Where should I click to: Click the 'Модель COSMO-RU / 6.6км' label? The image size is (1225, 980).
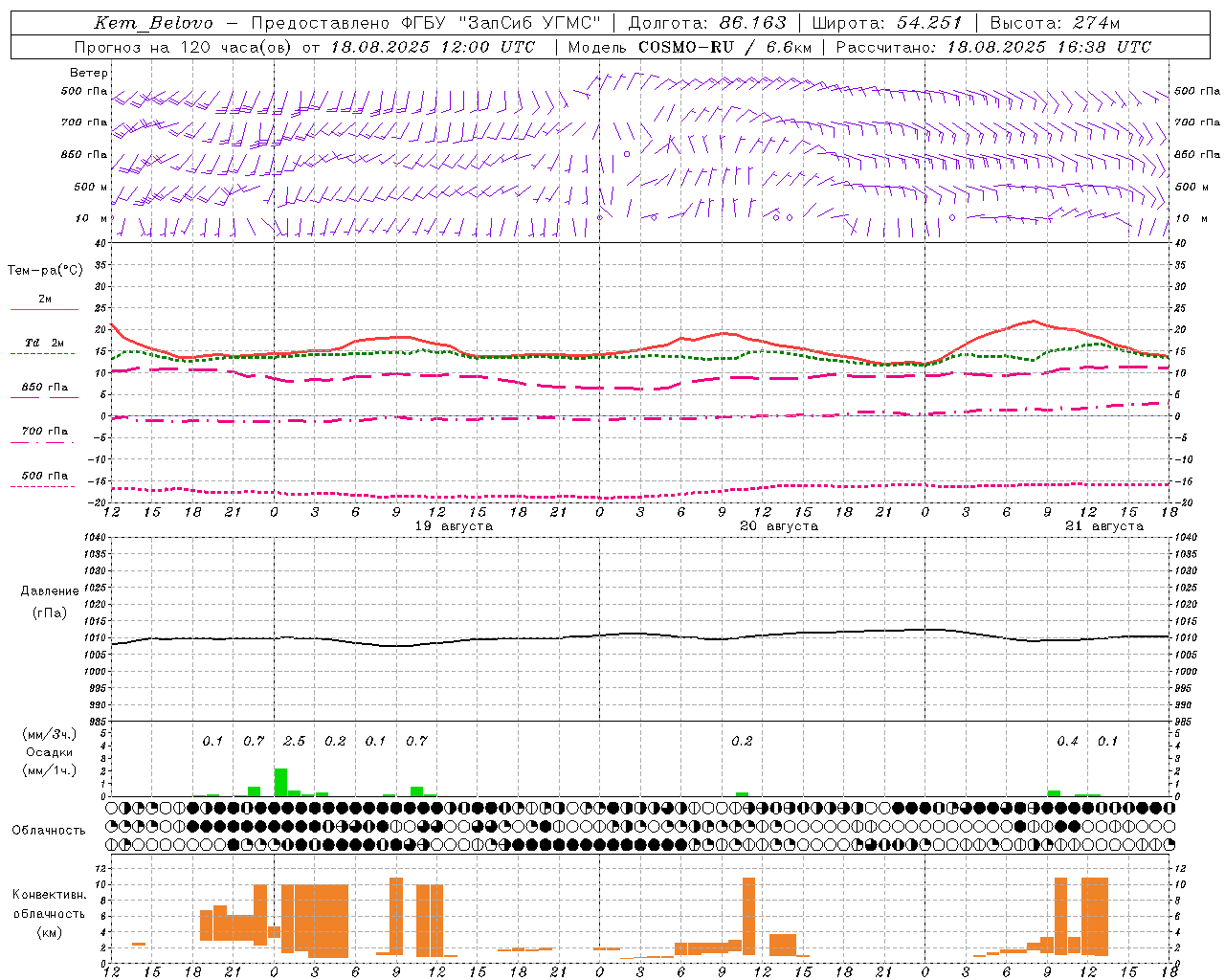tap(690, 47)
